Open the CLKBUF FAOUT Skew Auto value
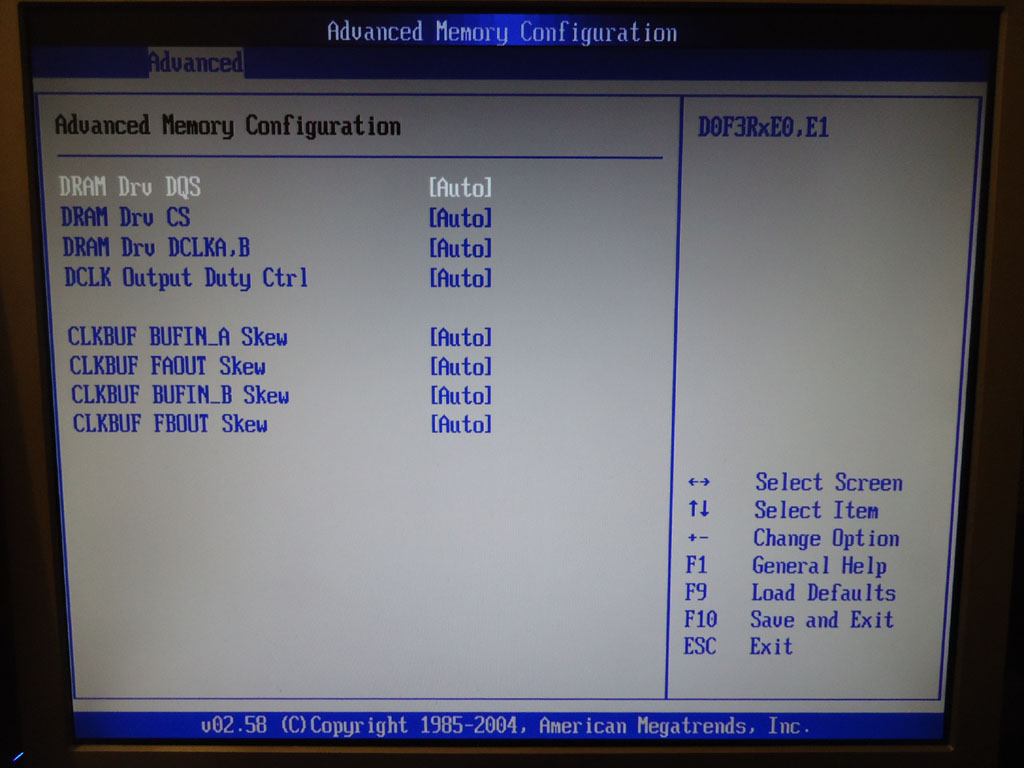 [460, 366]
